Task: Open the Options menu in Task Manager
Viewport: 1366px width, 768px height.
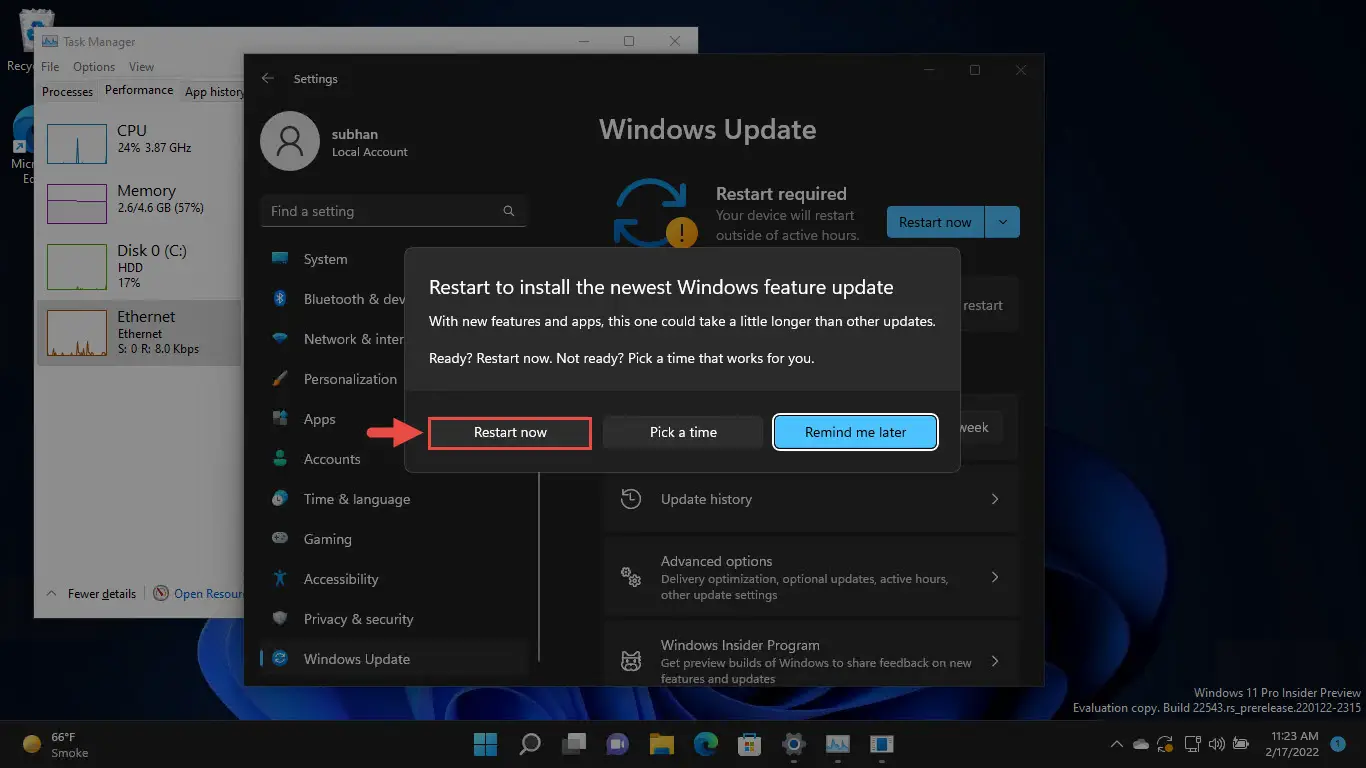Action: click(x=94, y=67)
